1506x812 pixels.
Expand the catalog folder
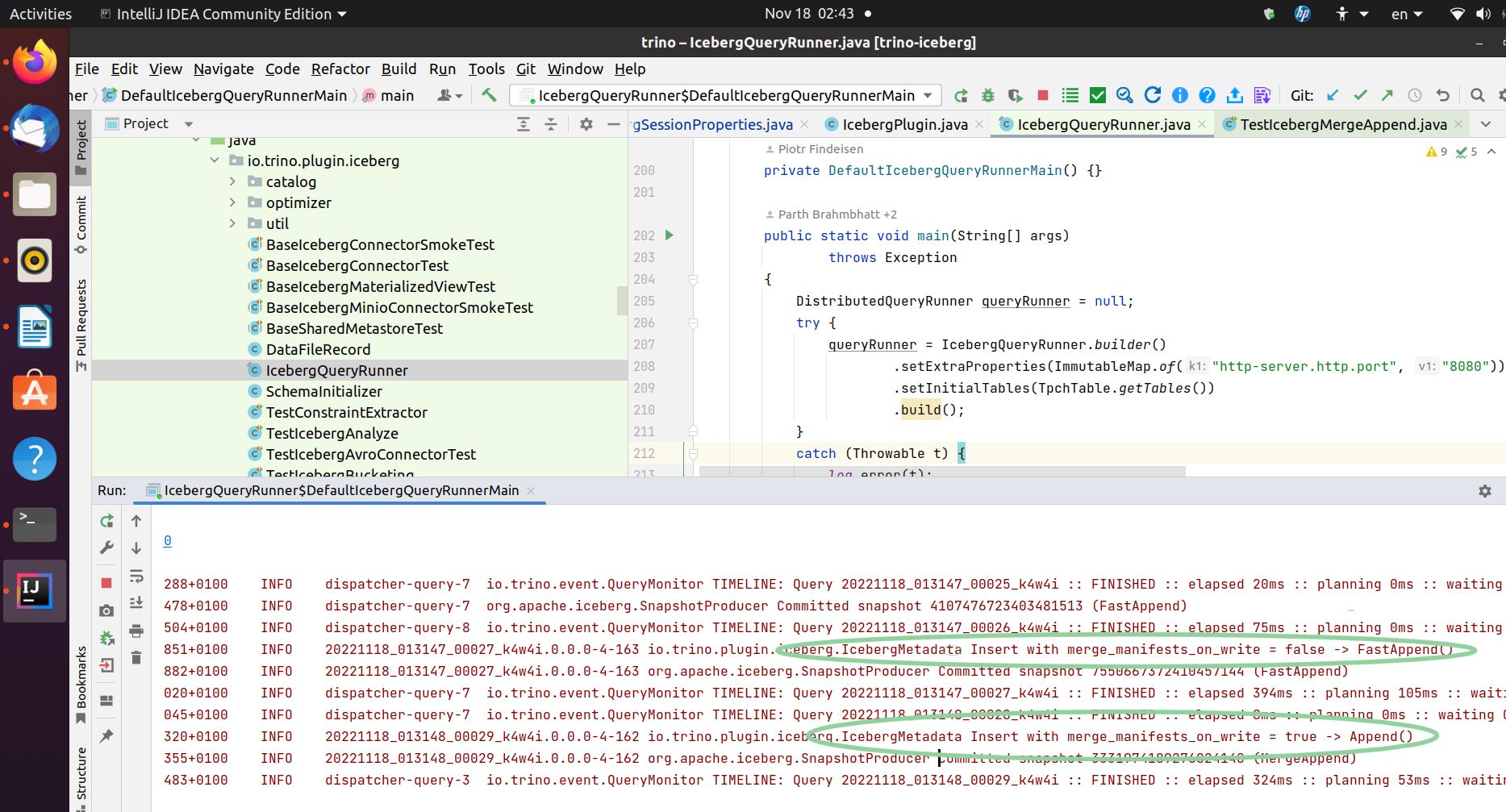[232, 181]
